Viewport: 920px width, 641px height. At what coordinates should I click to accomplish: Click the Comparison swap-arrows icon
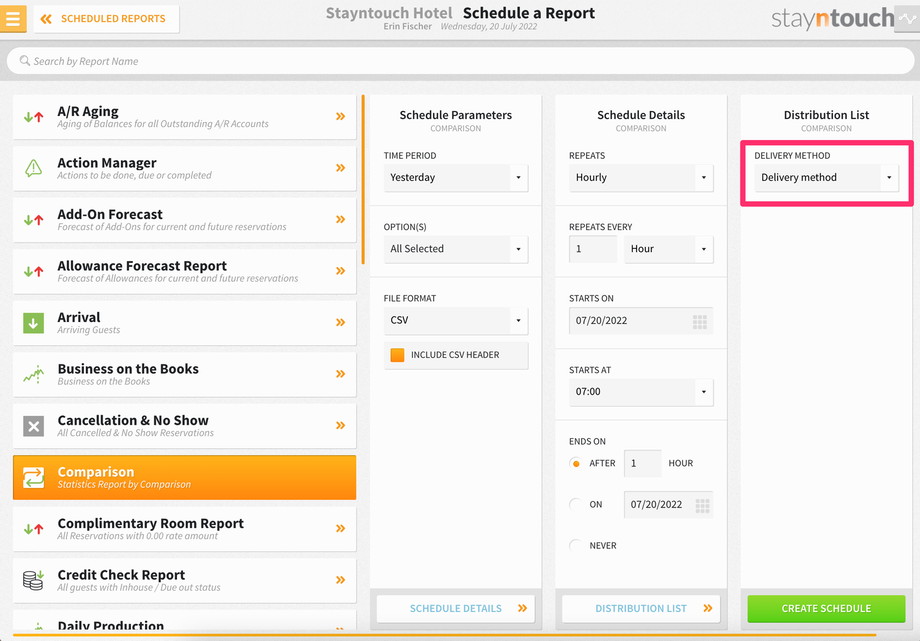[33, 477]
